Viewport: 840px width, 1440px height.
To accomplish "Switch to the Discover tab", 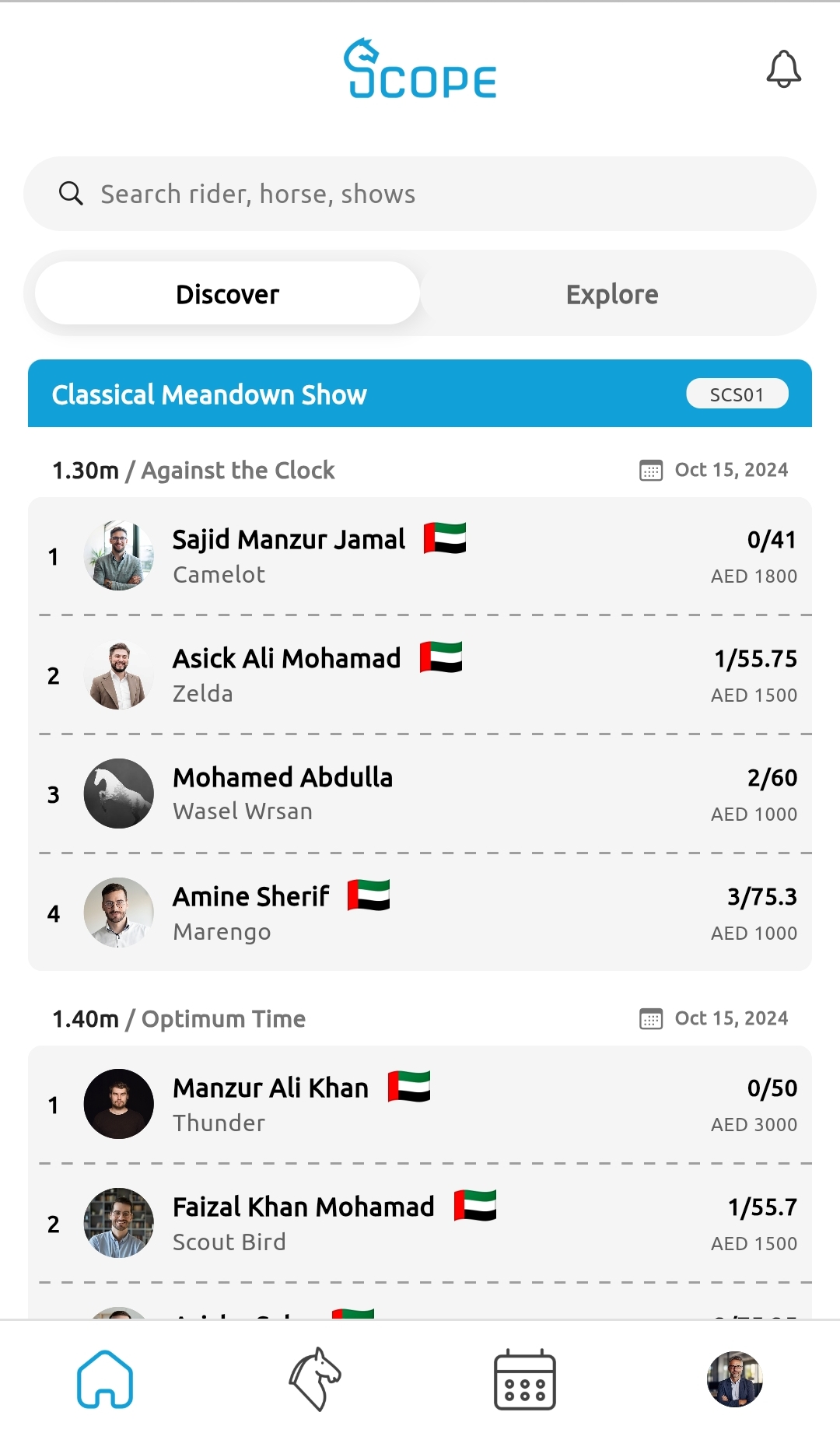I will tap(227, 294).
